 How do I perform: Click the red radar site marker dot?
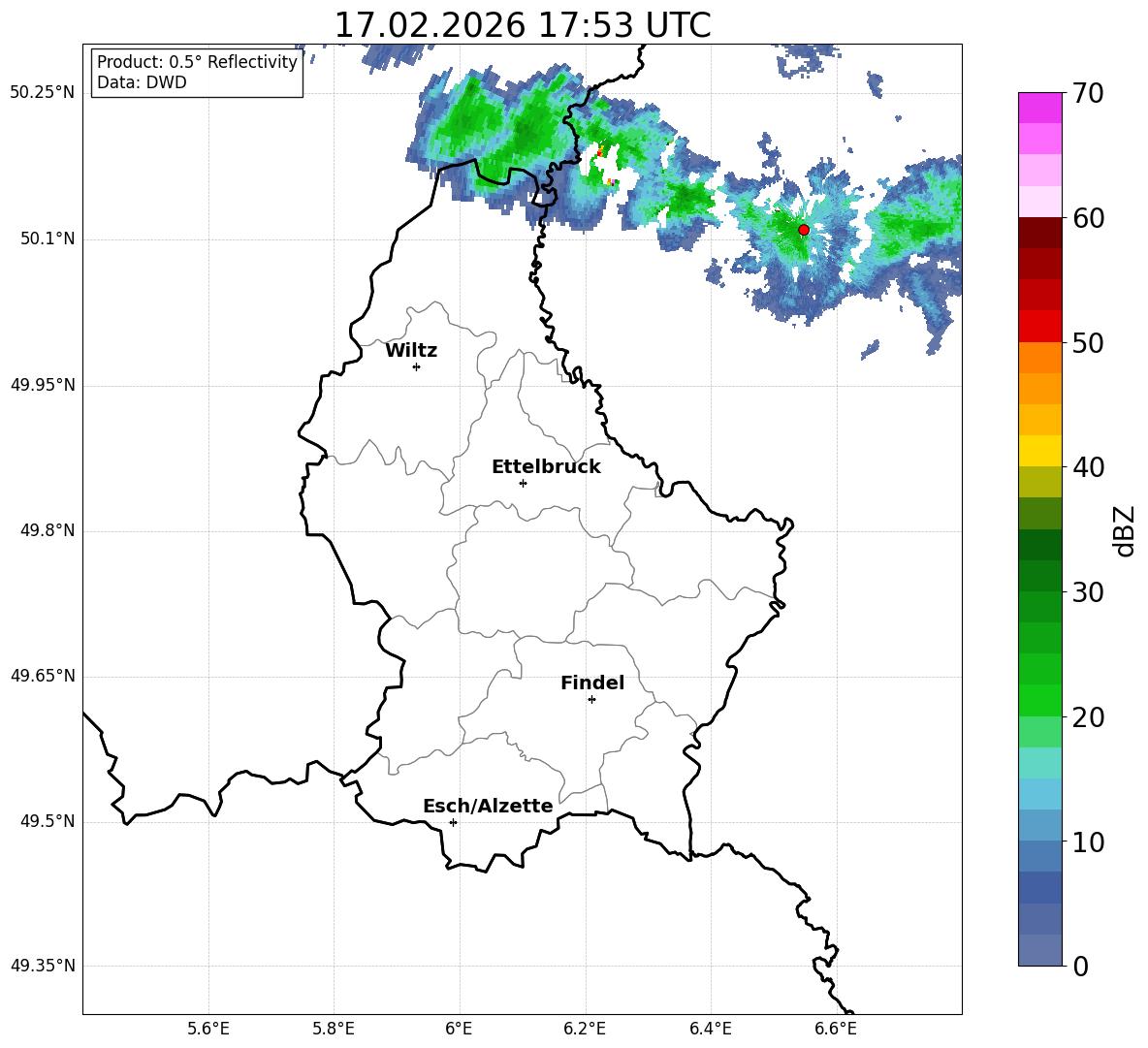pyautogui.click(x=804, y=230)
